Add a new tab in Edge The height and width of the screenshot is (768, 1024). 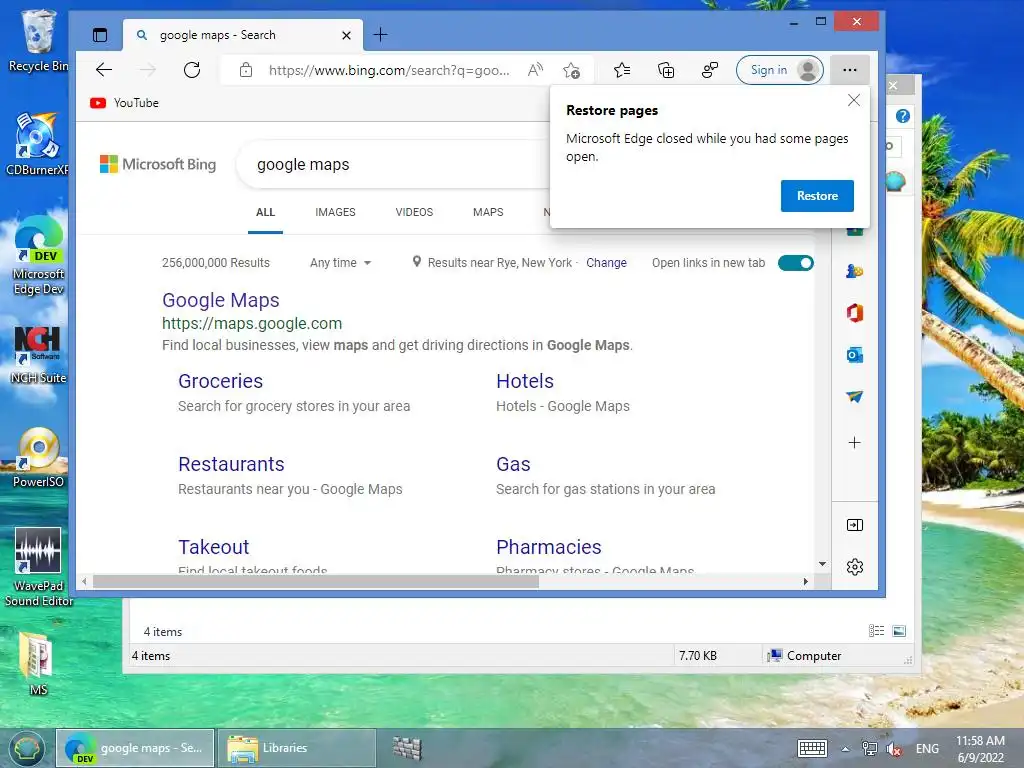coord(380,35)
